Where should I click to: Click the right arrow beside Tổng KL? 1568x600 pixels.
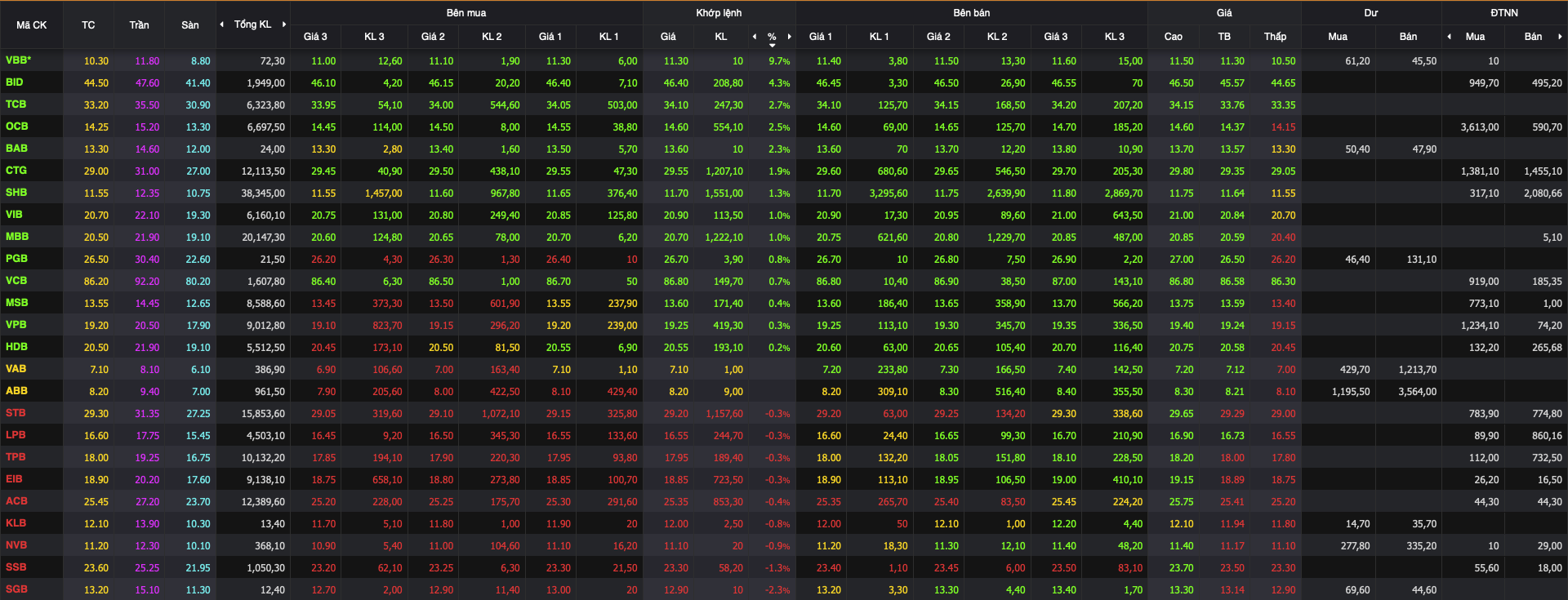pyautogui.click(x=284, y=24)
